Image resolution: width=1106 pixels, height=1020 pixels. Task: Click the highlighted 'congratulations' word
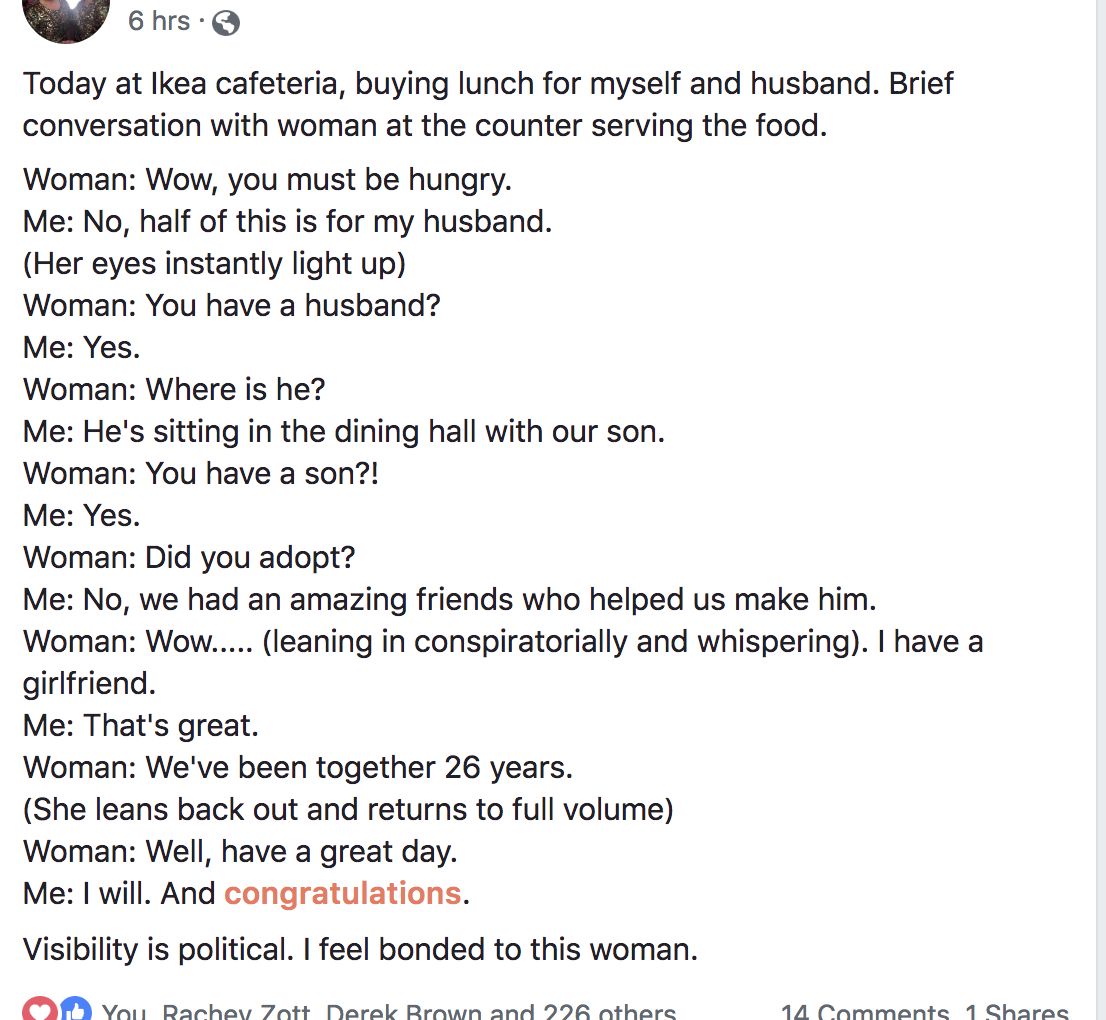343,893
